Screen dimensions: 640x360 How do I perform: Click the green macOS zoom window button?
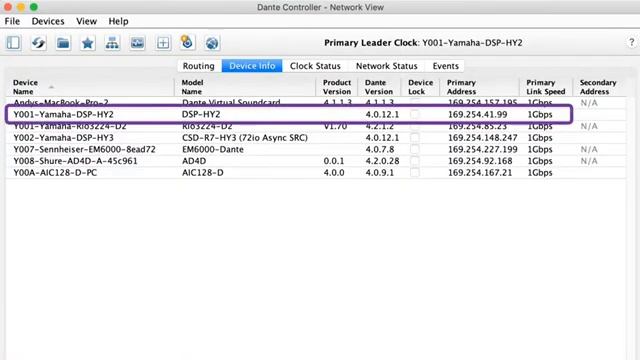(34, 7)
